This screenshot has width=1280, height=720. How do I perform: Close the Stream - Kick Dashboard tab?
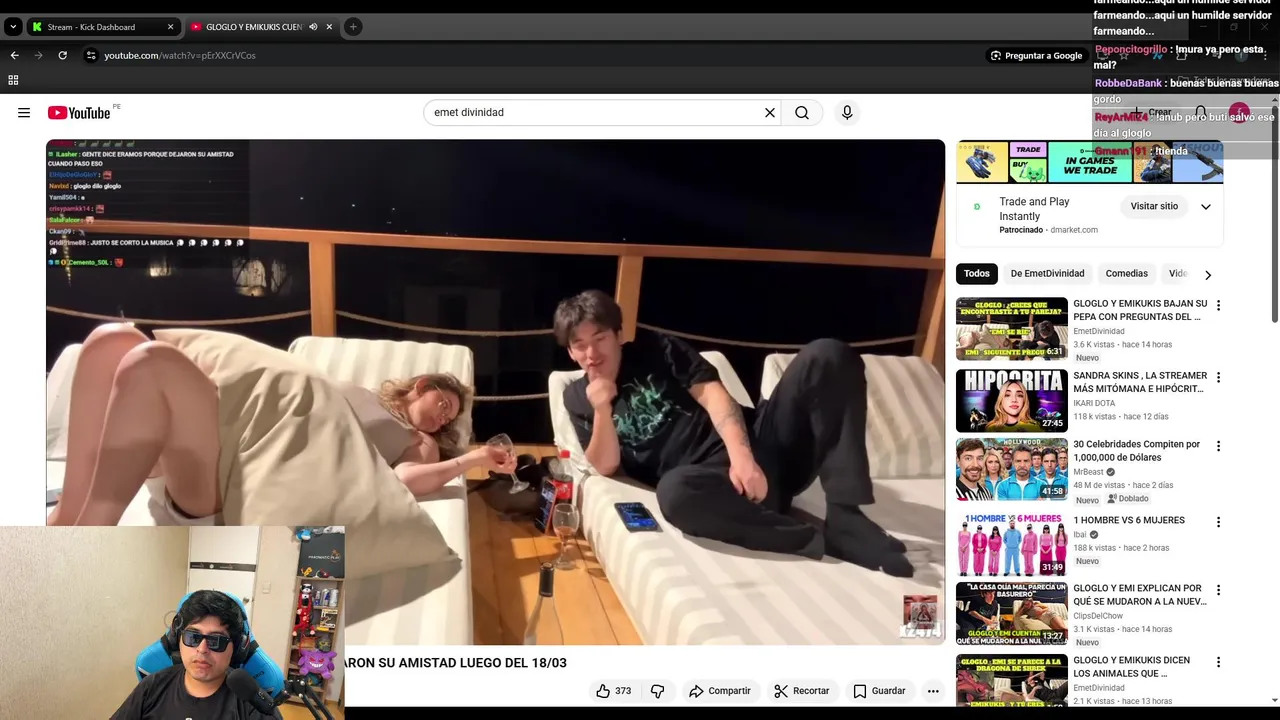[x=170, y=27]
